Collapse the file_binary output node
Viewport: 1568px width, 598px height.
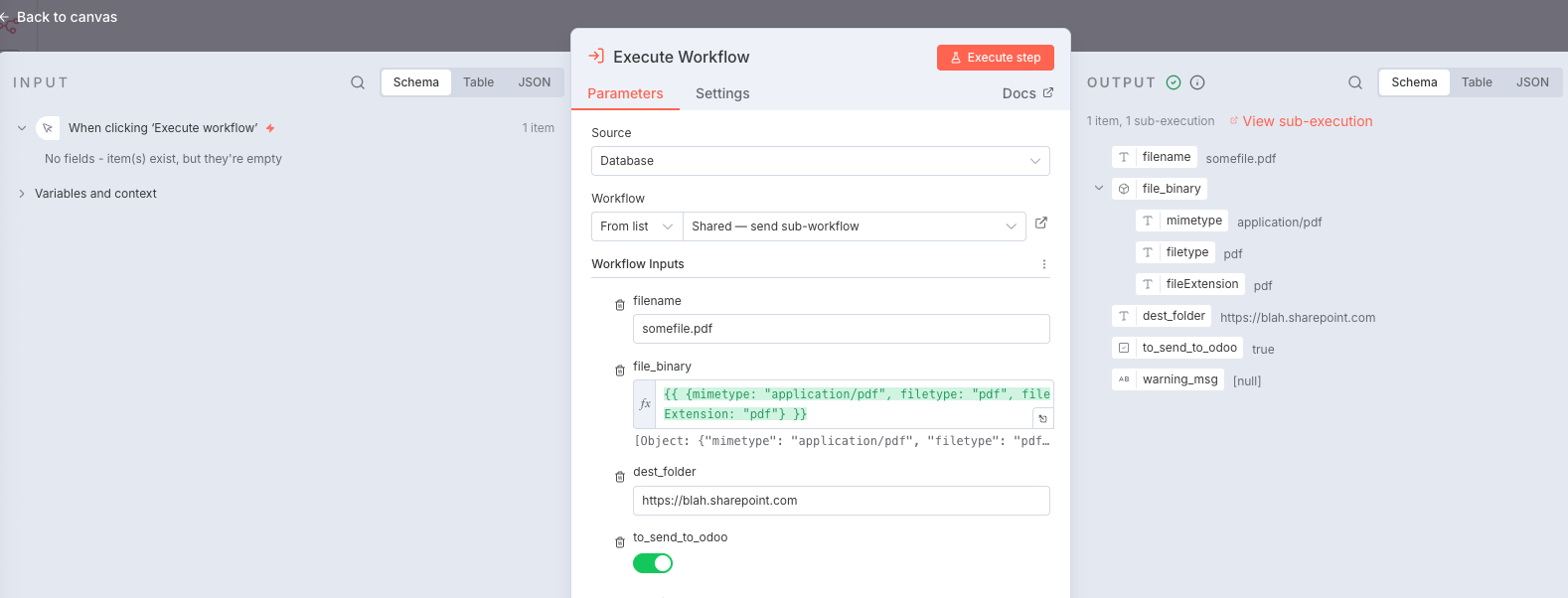(1099, 188)
